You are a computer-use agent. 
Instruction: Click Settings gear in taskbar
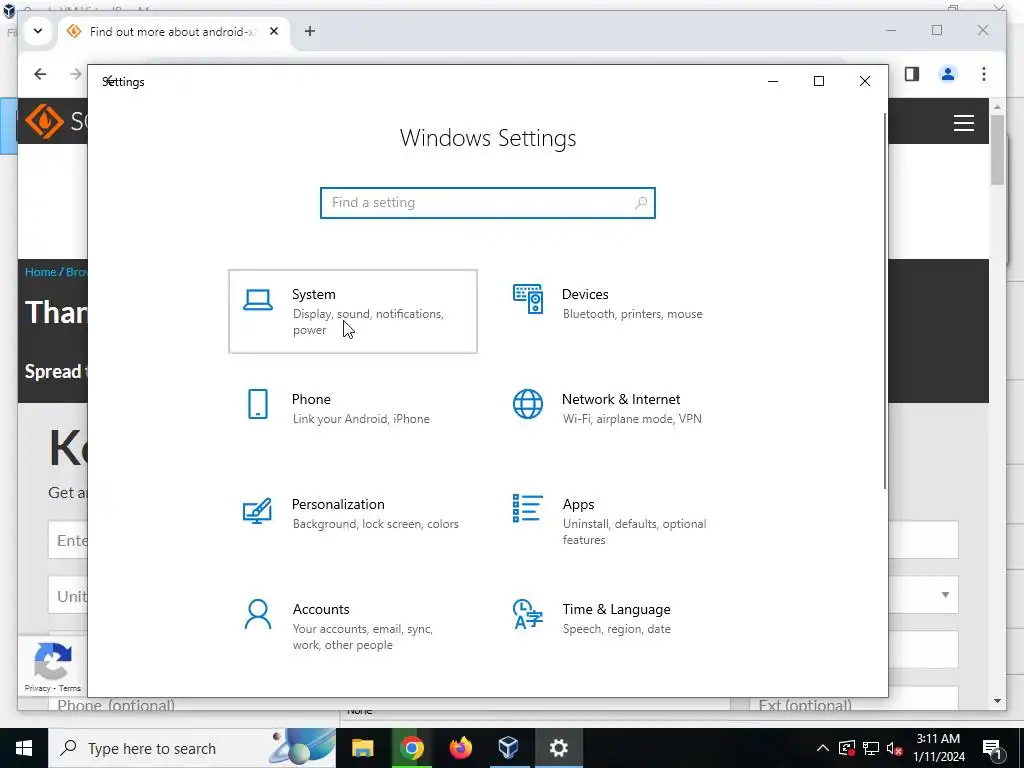tap(558, 748)
